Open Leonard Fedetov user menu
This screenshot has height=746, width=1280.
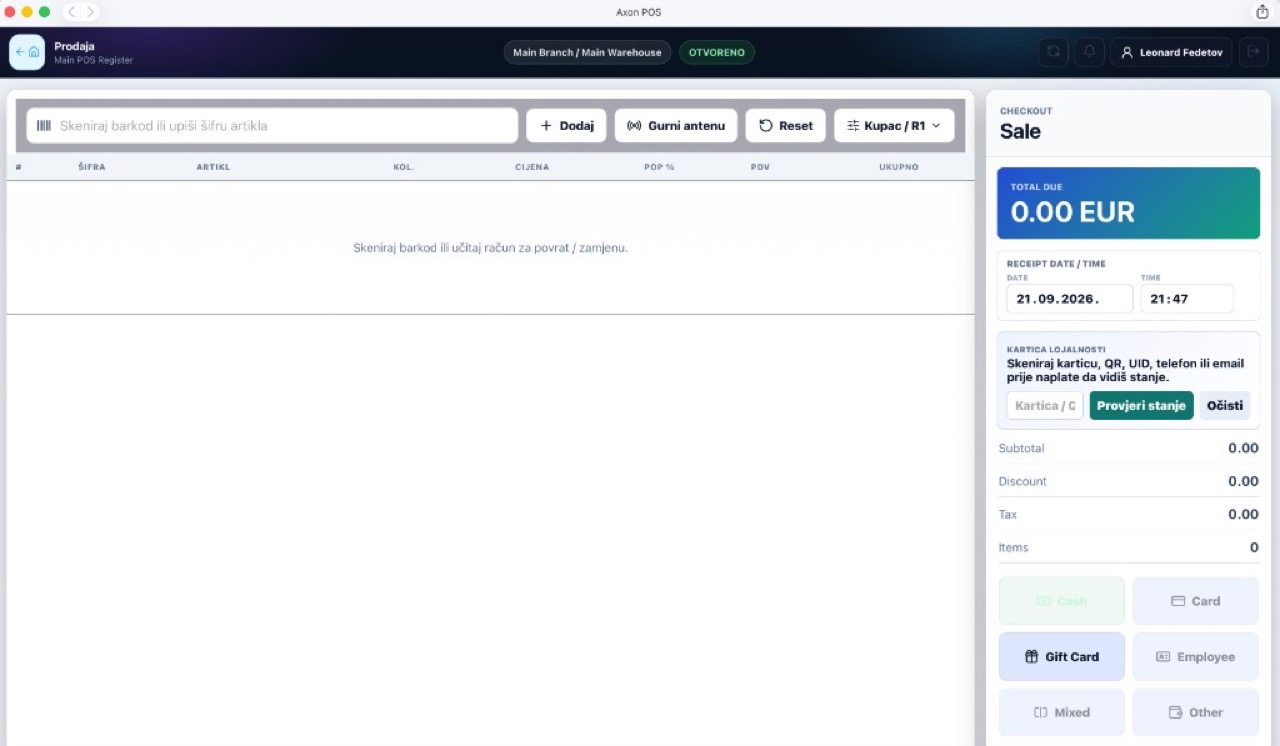1171,52
